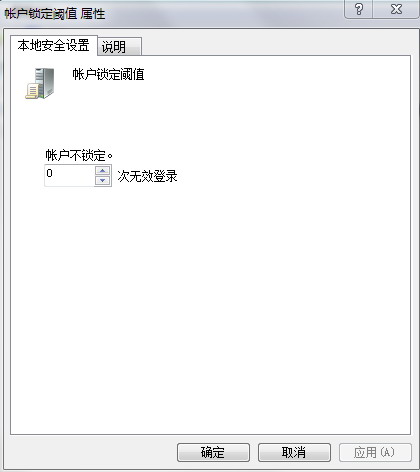Click the 帐户锁定阈值 heading beside the icon
The image size is (420, 472).
tap(108, 74)
